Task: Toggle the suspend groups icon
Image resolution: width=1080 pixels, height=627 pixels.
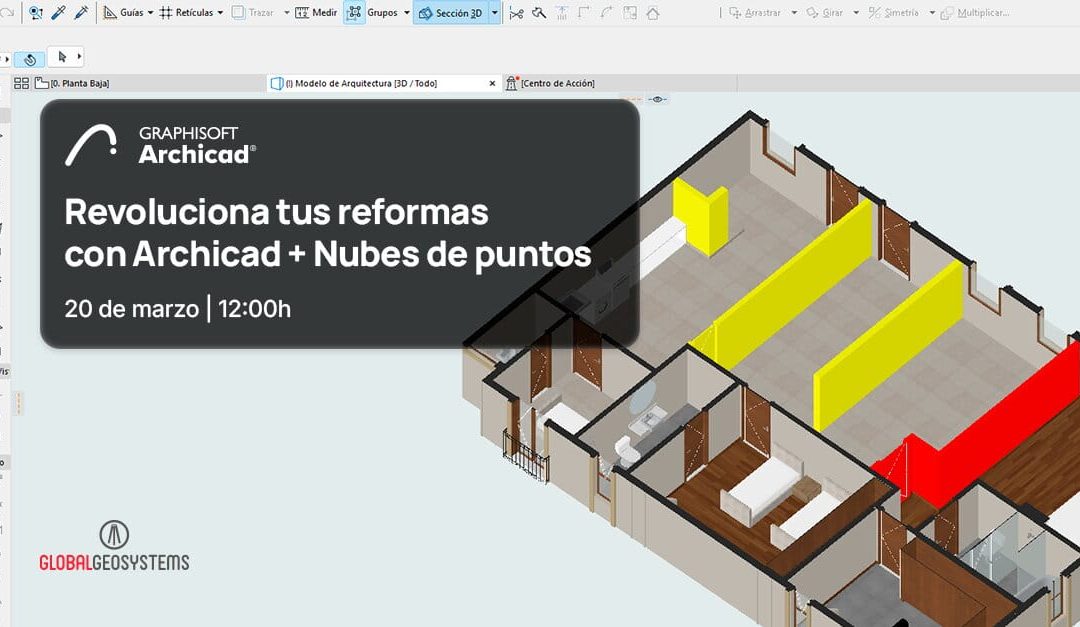Action: pos(354,12)
